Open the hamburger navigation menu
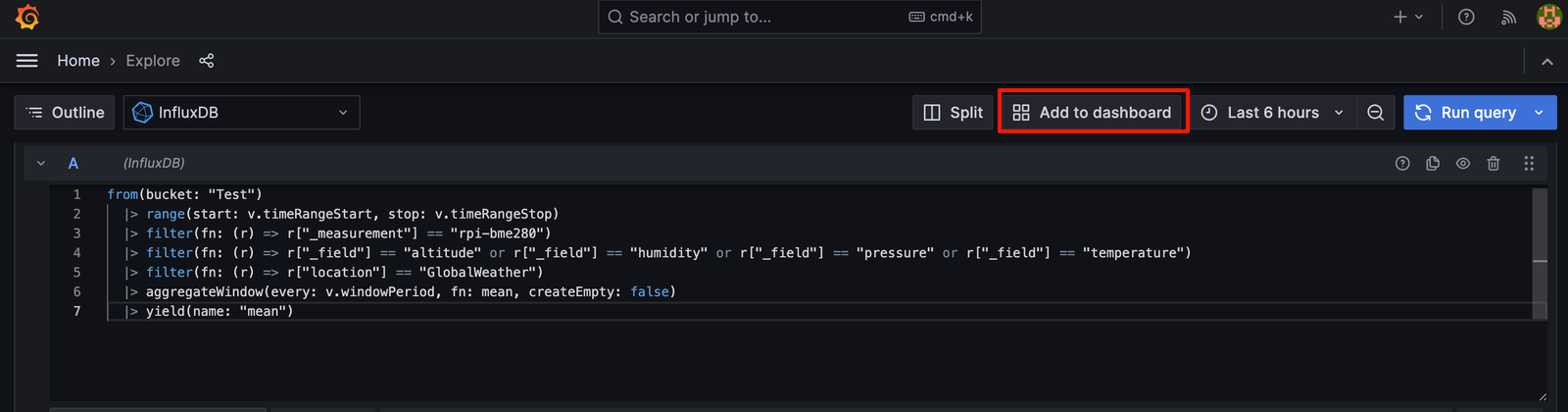Image resolution: width=1568 pixels, height=412 pixels. [x=27, y=61]
